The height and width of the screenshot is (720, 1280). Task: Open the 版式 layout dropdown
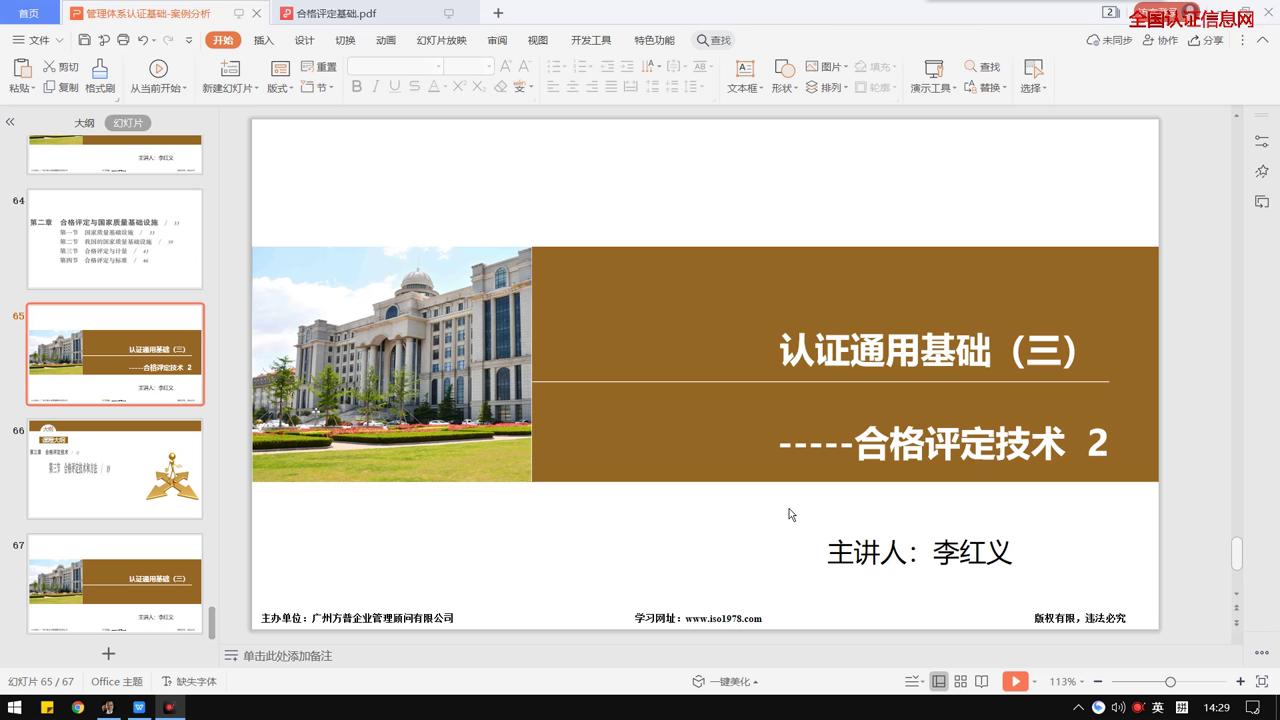(x=280, y=88)
